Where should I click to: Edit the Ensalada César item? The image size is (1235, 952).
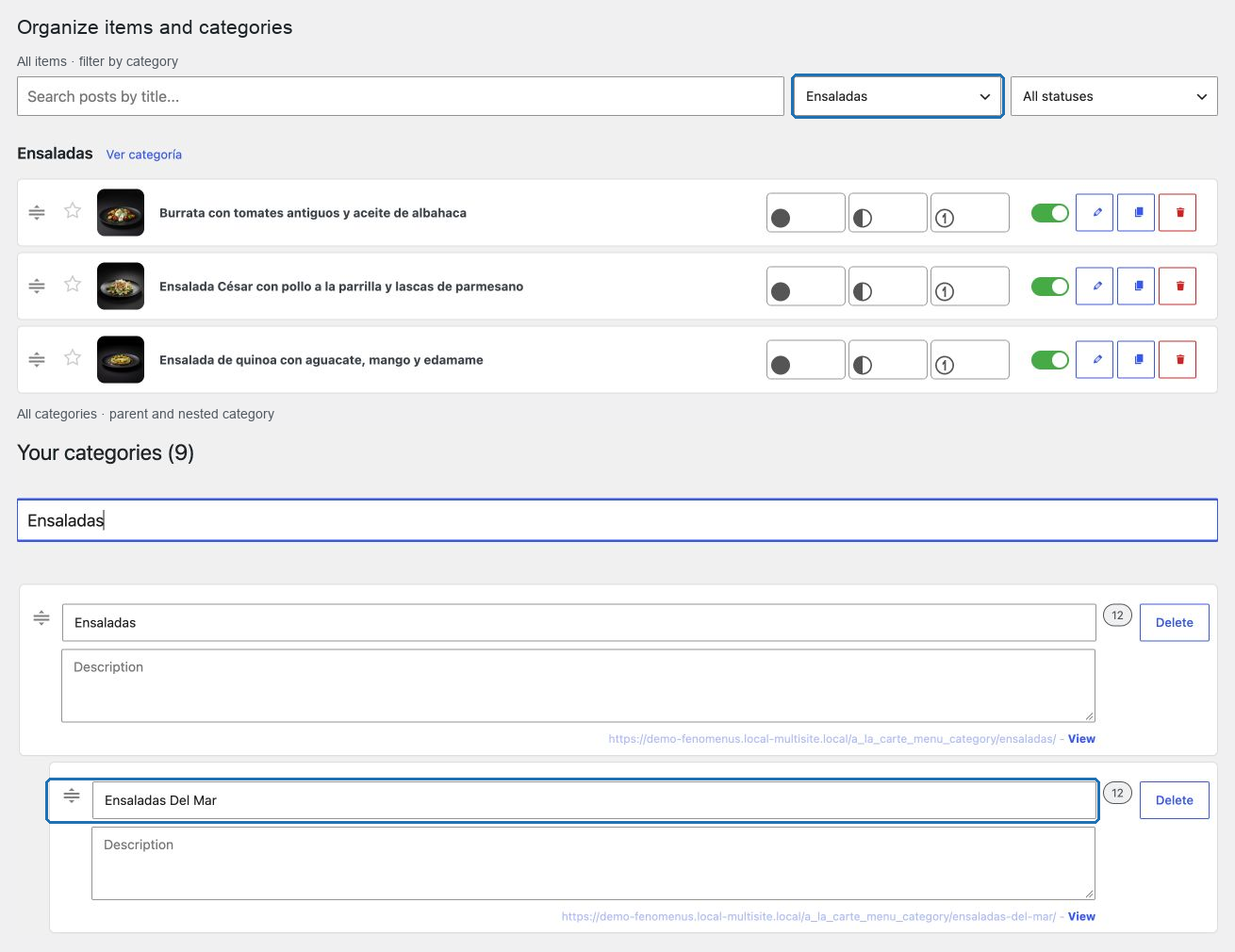click(x=1095, y=287)
